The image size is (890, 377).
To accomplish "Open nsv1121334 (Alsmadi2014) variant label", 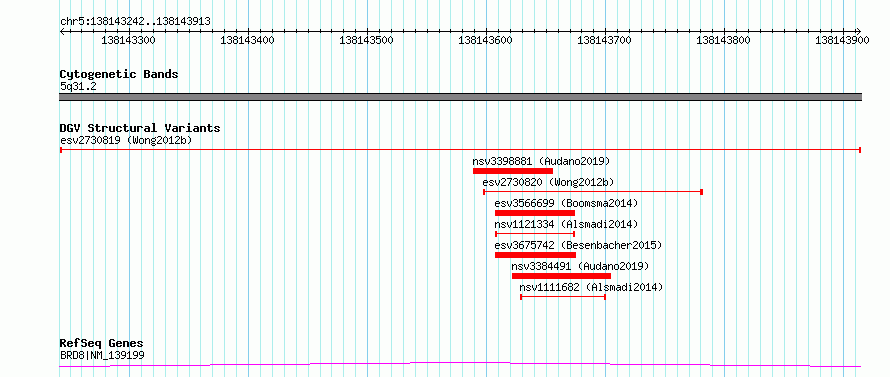I will pos(566,224).
